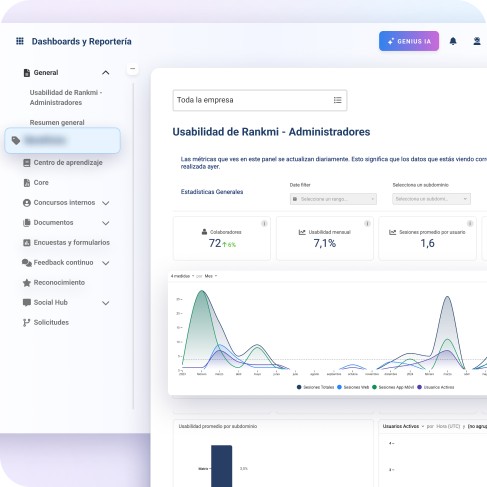Click the 7,1% Usabilidad mensual value

tap(325, 243)
